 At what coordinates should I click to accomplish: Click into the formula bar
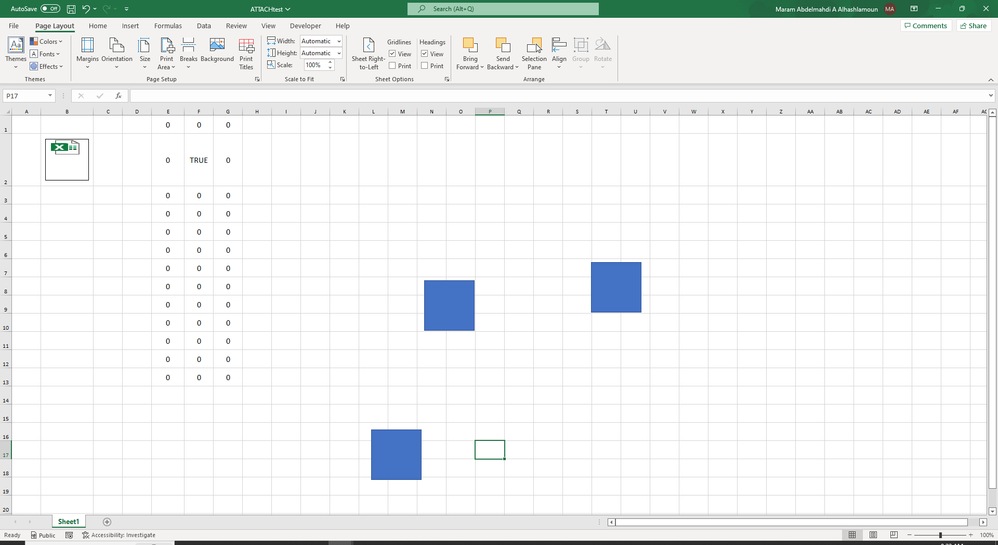point(559,96)
